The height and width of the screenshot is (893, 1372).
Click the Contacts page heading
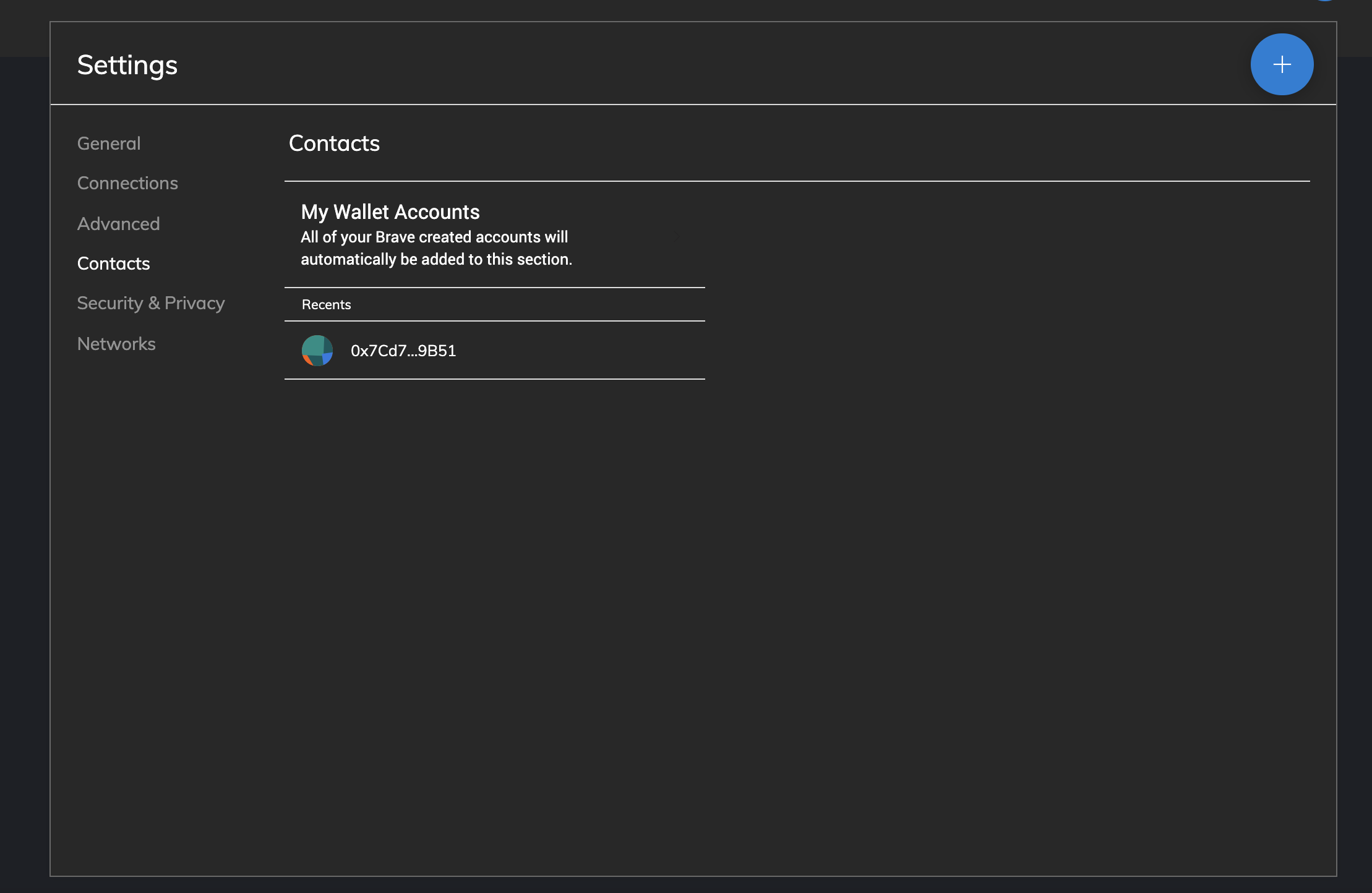[334, 143]
